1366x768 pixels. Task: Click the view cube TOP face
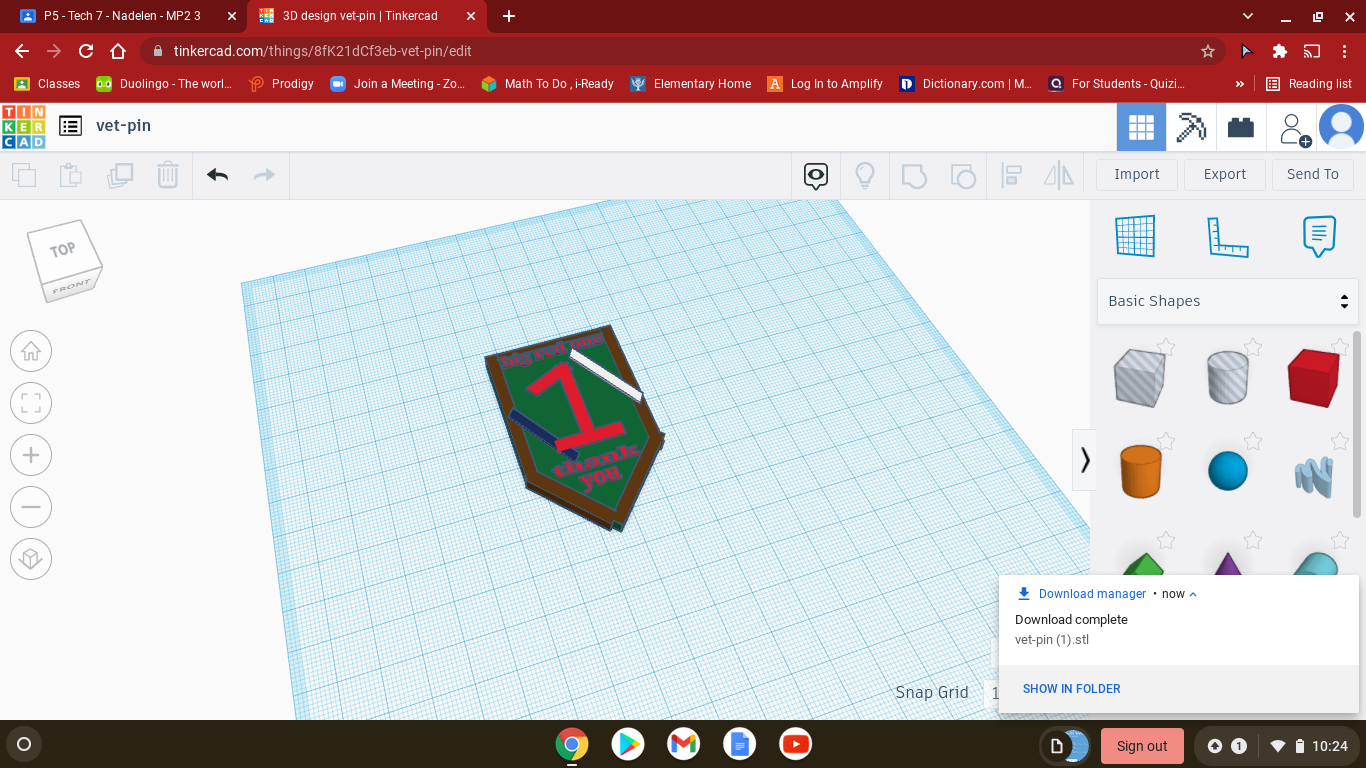click(62, 250)
